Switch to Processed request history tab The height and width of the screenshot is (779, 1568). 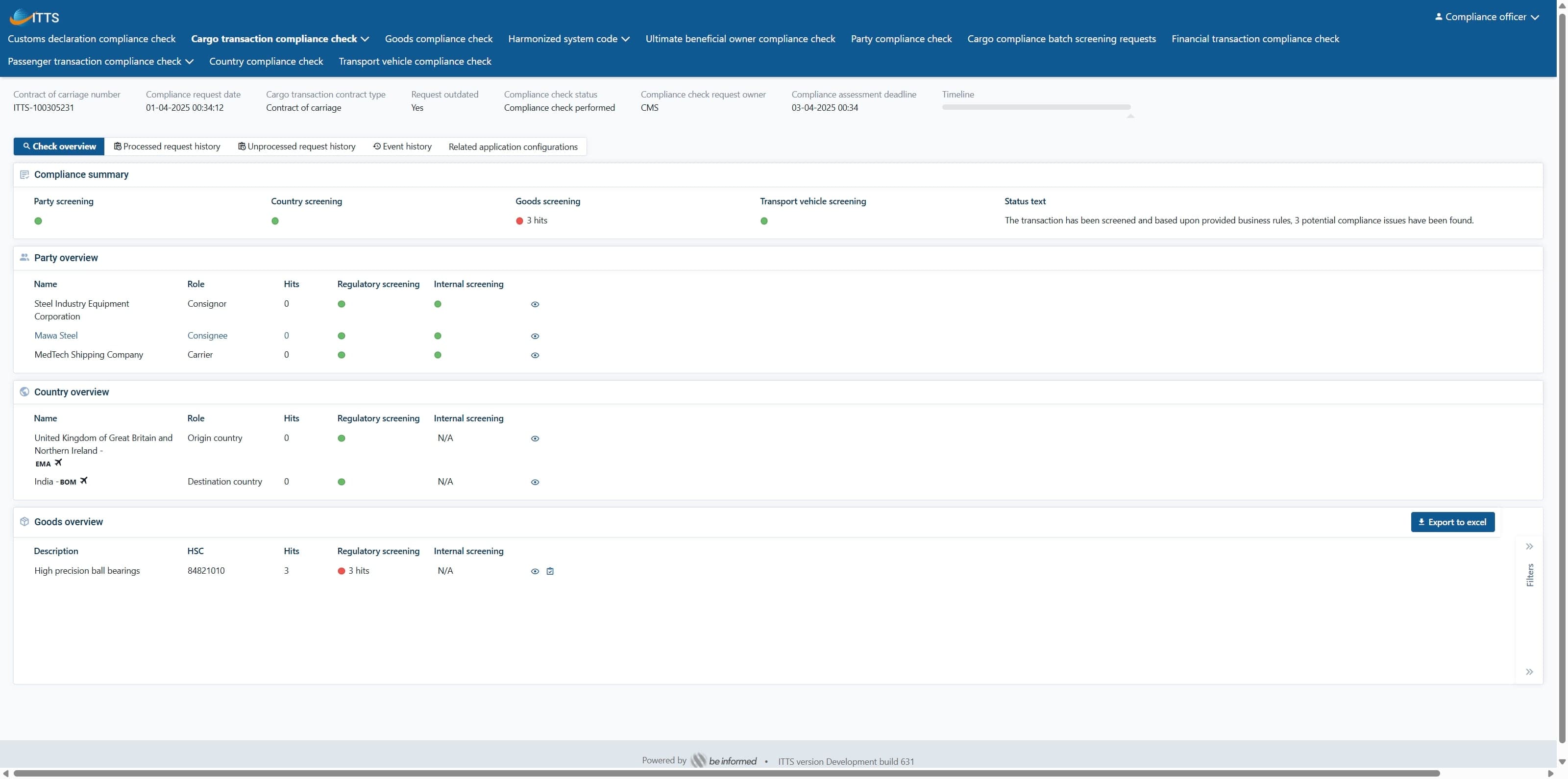pos(167,146)
